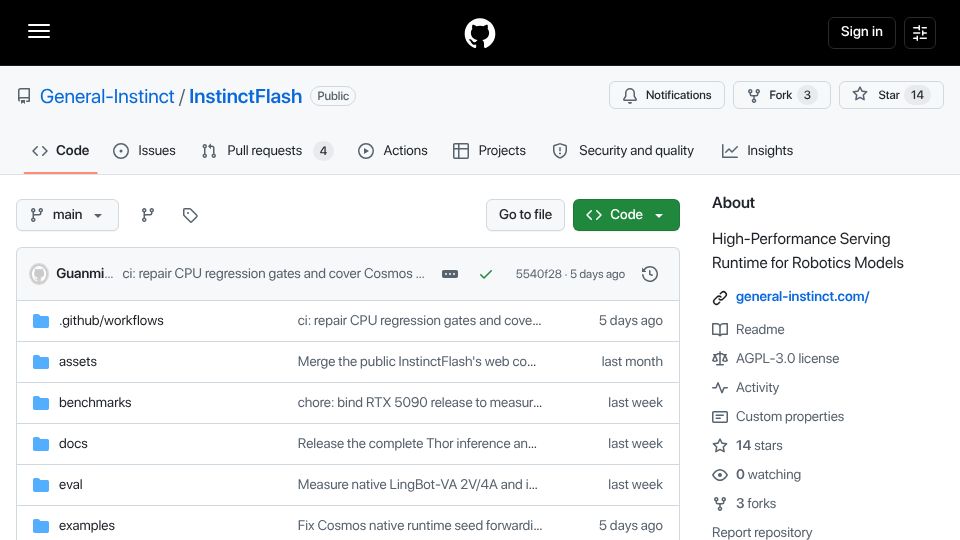Open the hamburger navigation menu
This screenshot has height=540, width=960.
coord(39,31)
